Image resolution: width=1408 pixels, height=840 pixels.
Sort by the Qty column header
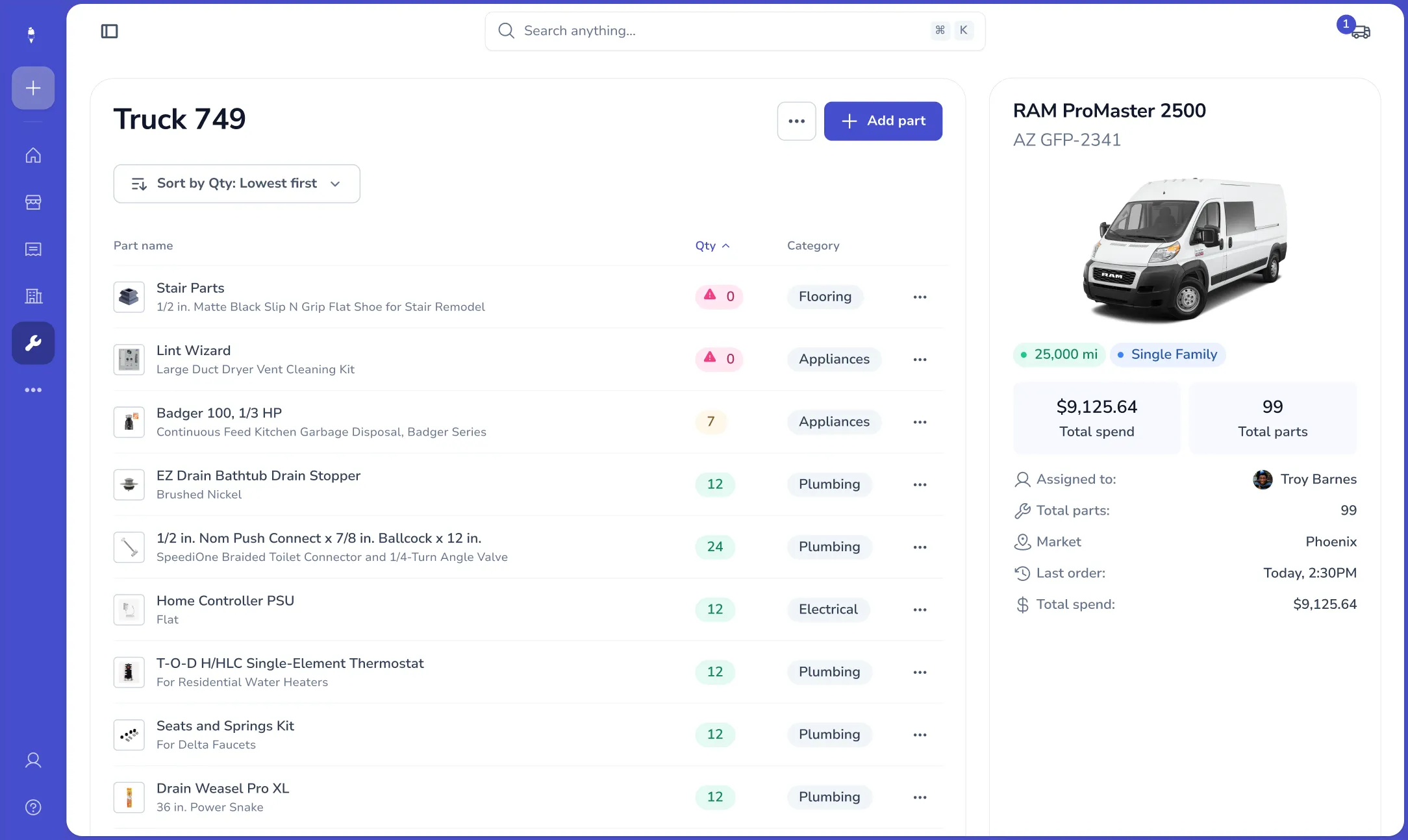coord(712,245)
